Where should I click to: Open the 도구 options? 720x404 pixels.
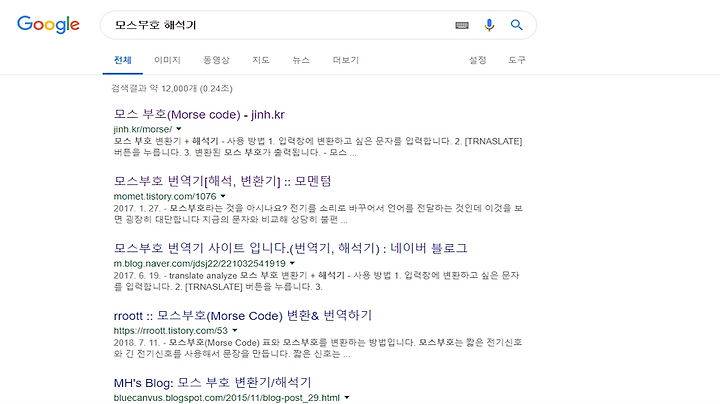(x=517, y=60)
